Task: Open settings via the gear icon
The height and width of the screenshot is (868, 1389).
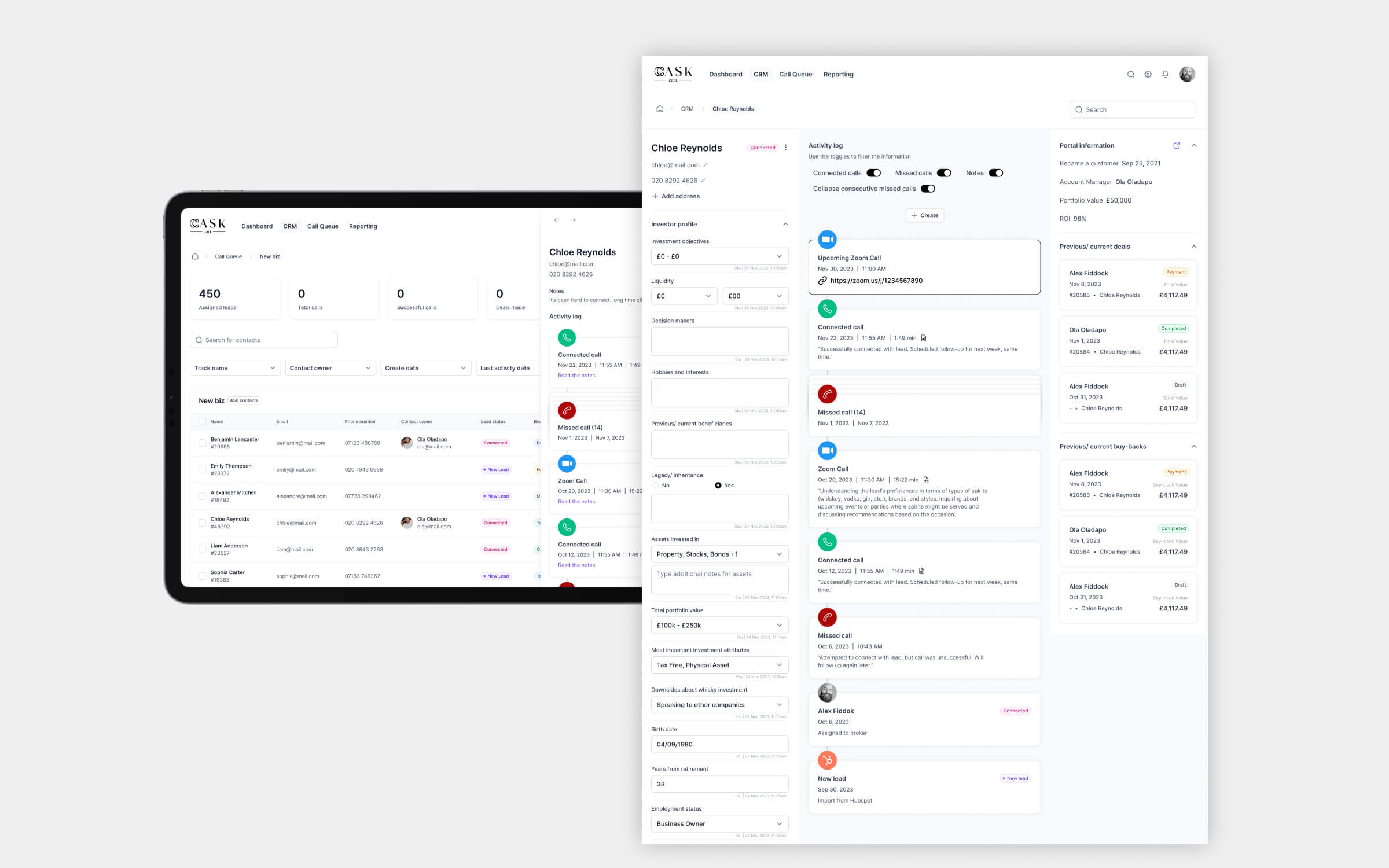Action: 1148,74
